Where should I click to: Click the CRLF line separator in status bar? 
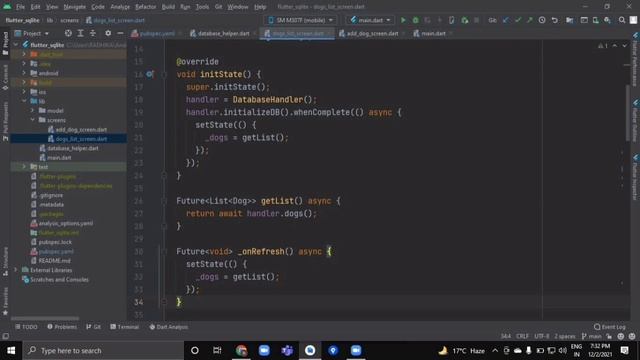coord(522,336)
